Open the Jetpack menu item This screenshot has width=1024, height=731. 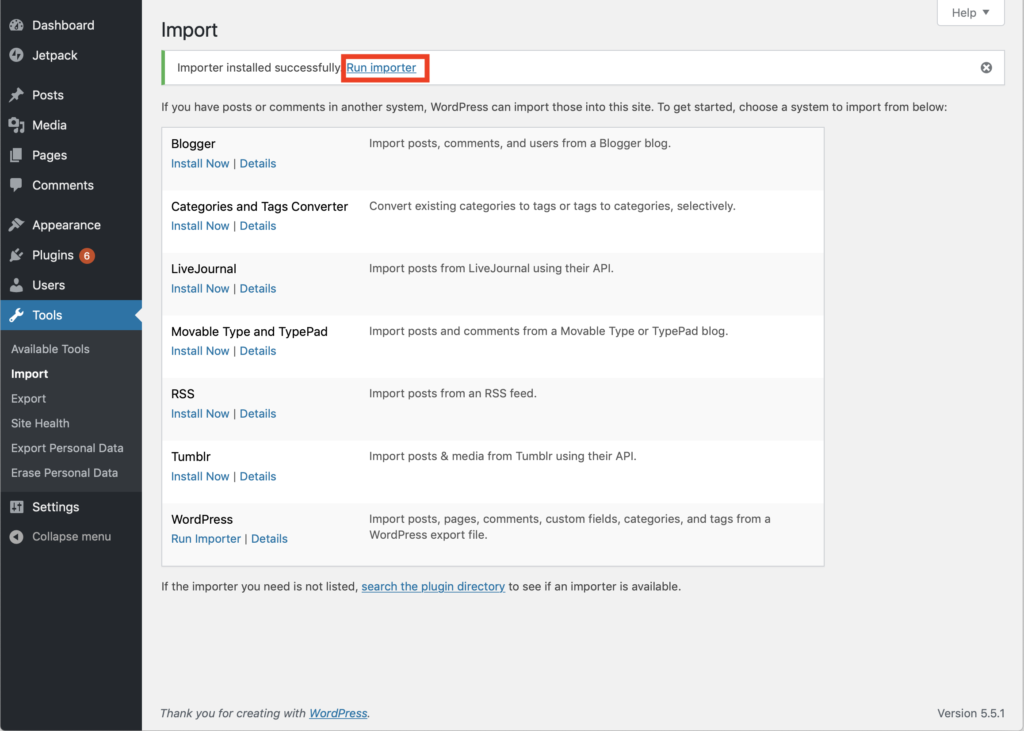pyautogui.click(x=55, y=56)
